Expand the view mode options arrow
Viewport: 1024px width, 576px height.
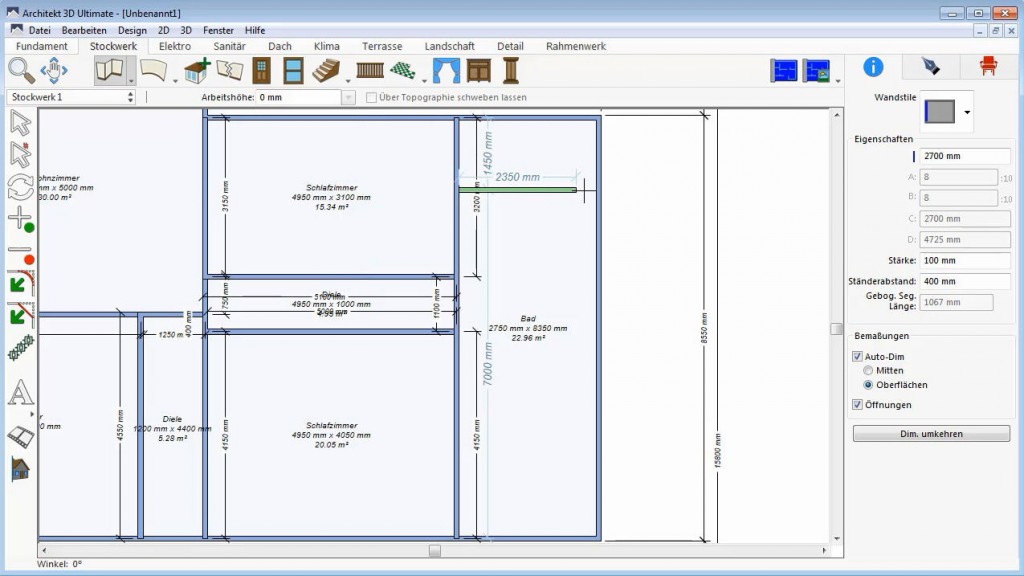pos(838,81)
